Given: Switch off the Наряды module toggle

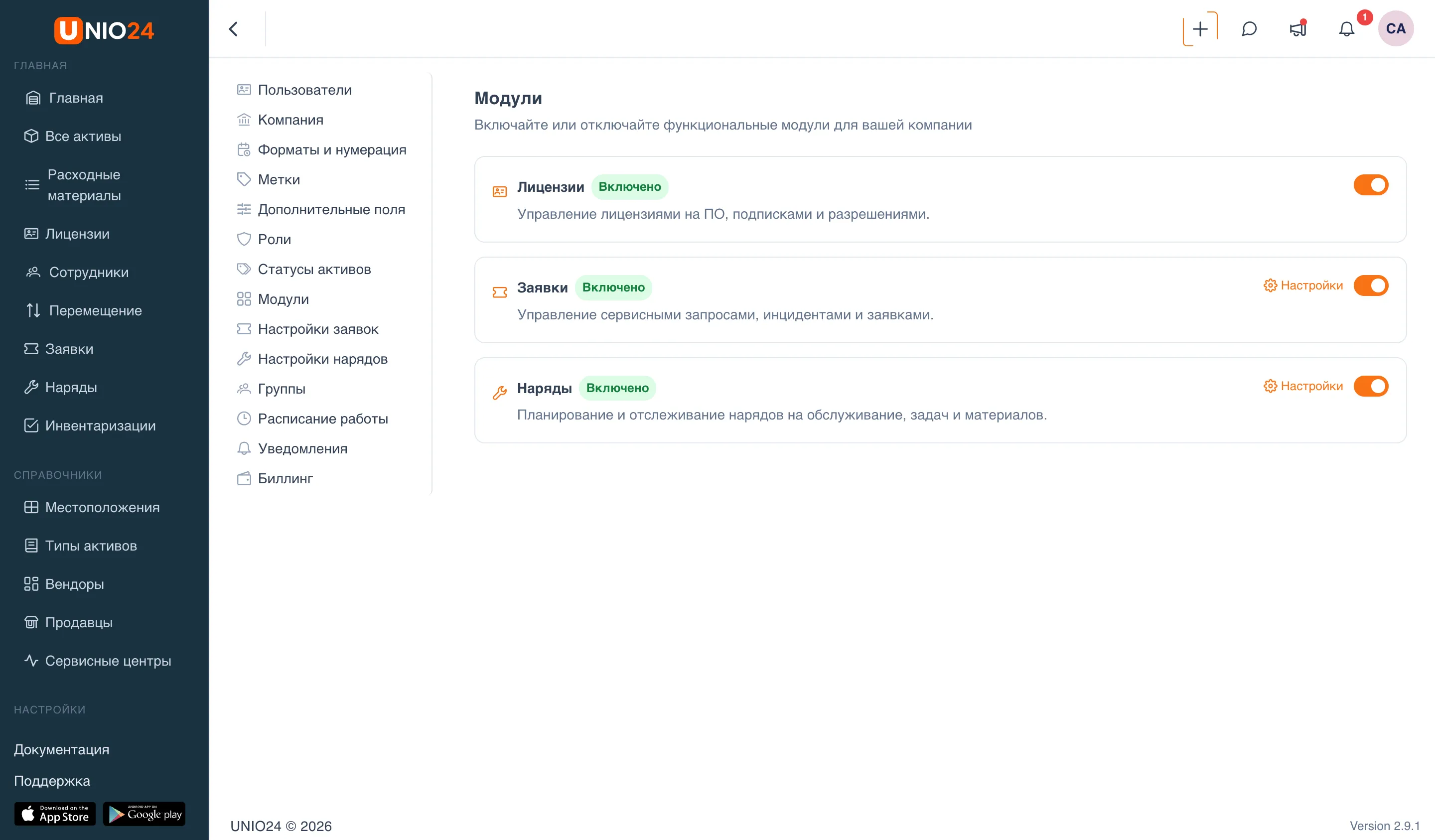Looking at the screenshot, I should point(1371,386).
